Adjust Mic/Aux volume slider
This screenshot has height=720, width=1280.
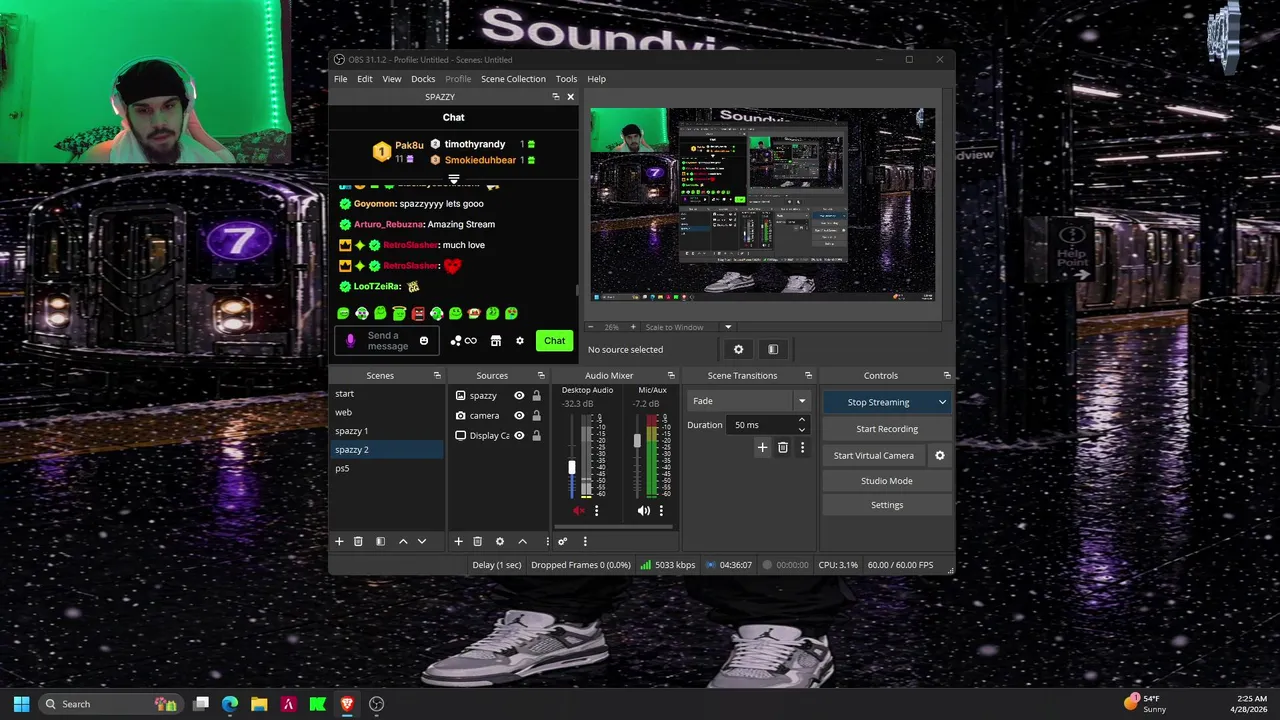pos(637,441)
